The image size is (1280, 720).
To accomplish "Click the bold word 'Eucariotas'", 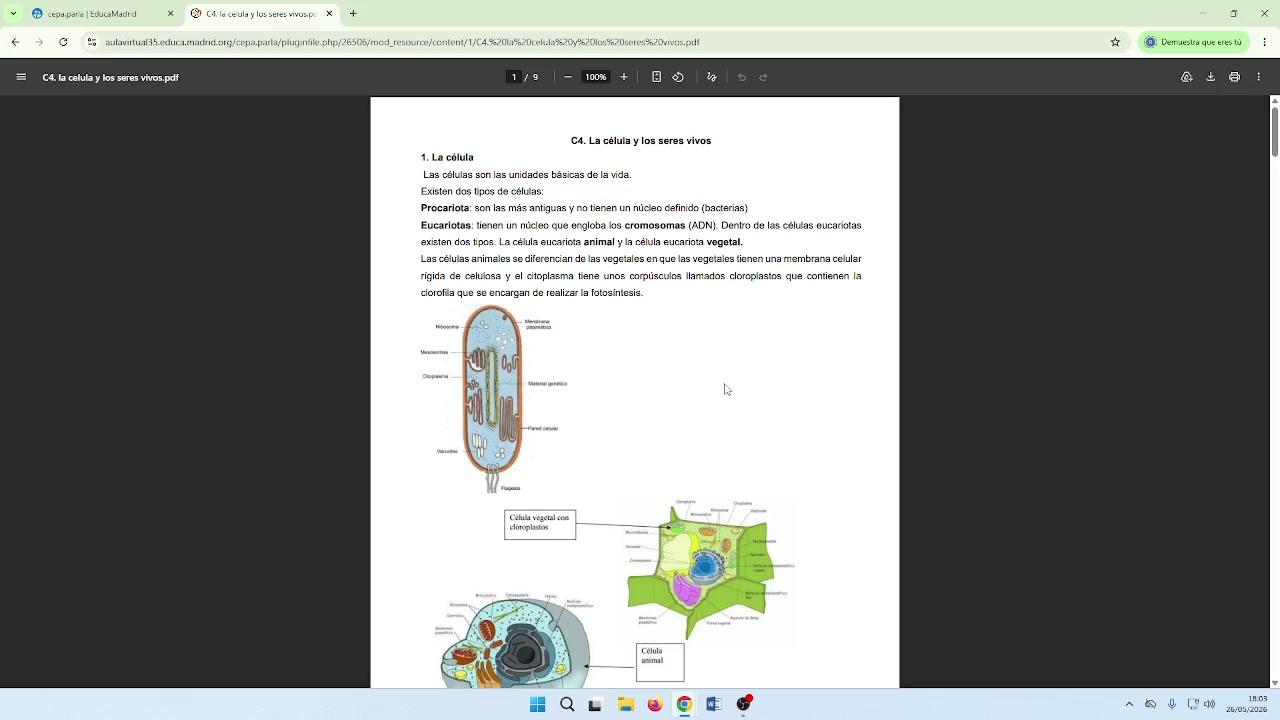I will (446, 225).
